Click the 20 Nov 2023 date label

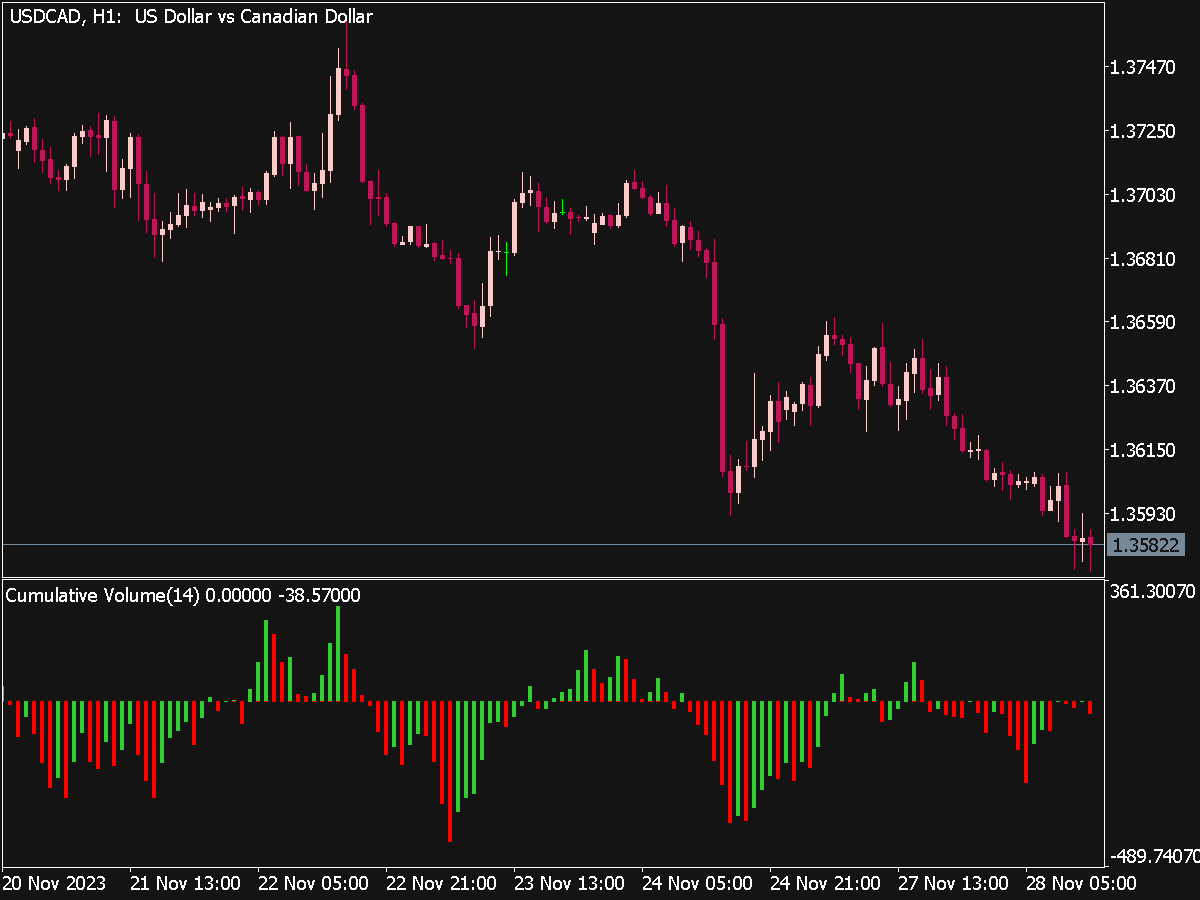pyautogui.click(x=55, y=883)
